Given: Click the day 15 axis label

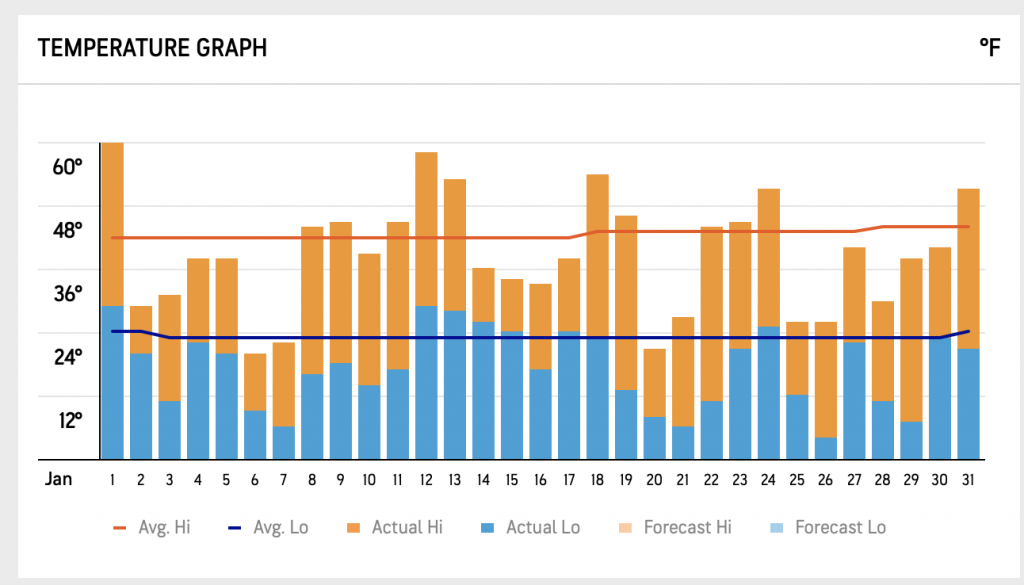Looking at the screenshot, I should click(511, 480).
